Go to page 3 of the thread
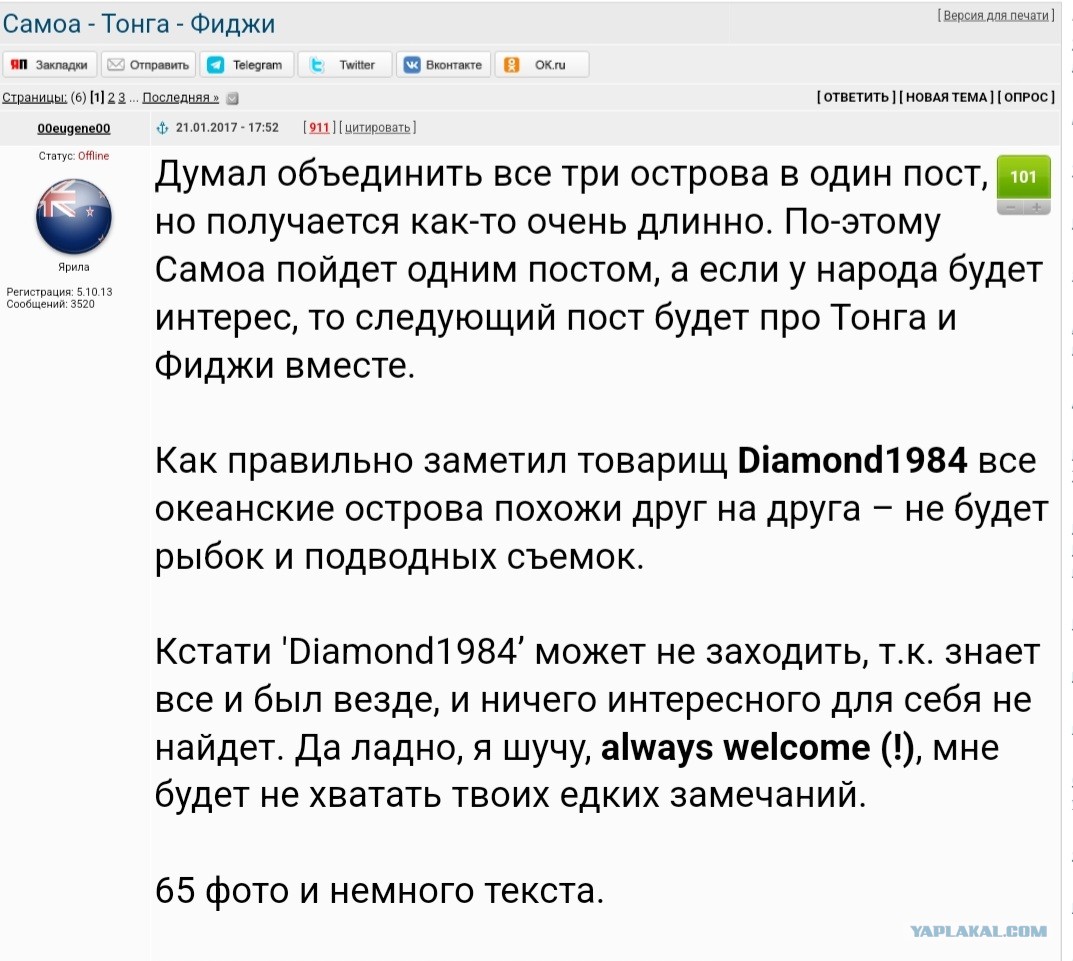1073x961 pixels. [x=122, y=97]
